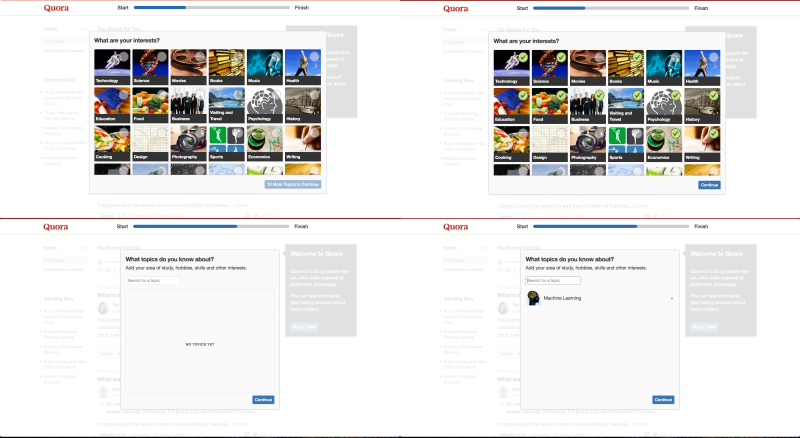Click the Sports tile in the top-right grid

point(626,143)
